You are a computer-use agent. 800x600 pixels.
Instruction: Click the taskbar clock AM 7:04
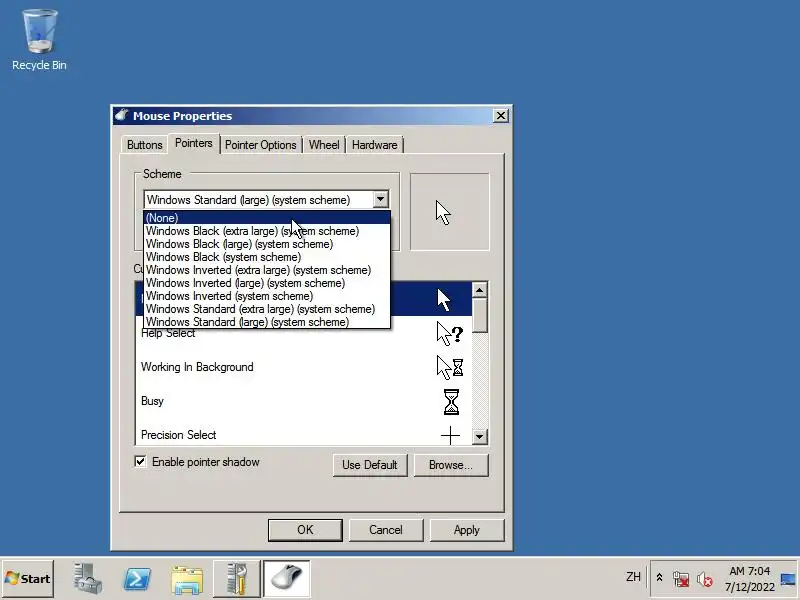coord(749,571)
